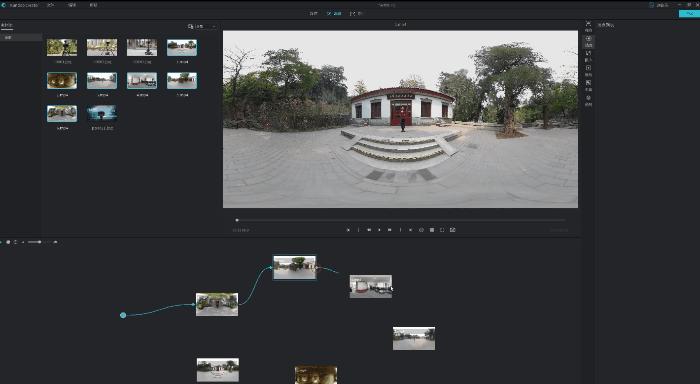Image resolution: width=700 pixels, height=384 pixels.
Task: Open the first menu after the app name
Action: point(50,5)
